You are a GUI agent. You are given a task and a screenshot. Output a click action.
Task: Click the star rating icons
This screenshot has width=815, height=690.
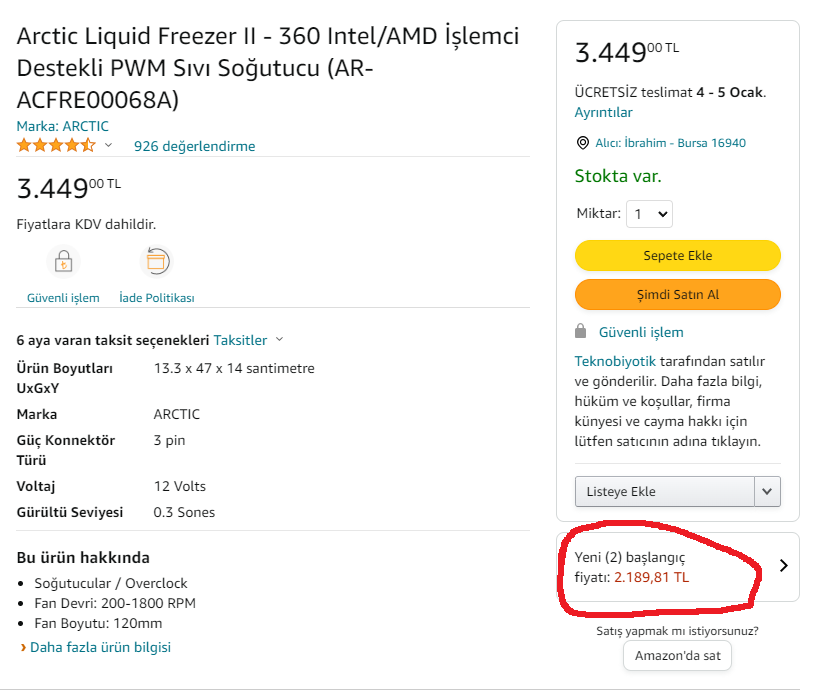(x=56, y=146)
